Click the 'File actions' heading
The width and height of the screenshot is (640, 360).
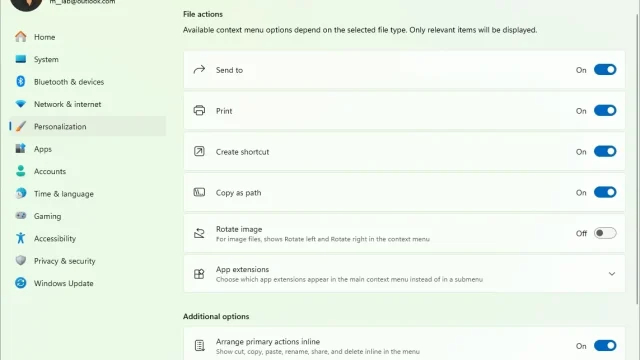click(x=203, y=14)
